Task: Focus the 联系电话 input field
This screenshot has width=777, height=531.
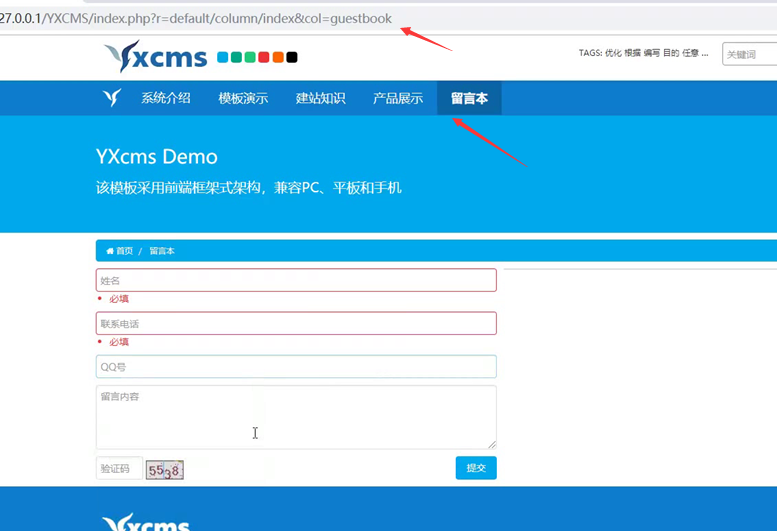Action: [296, 323]
